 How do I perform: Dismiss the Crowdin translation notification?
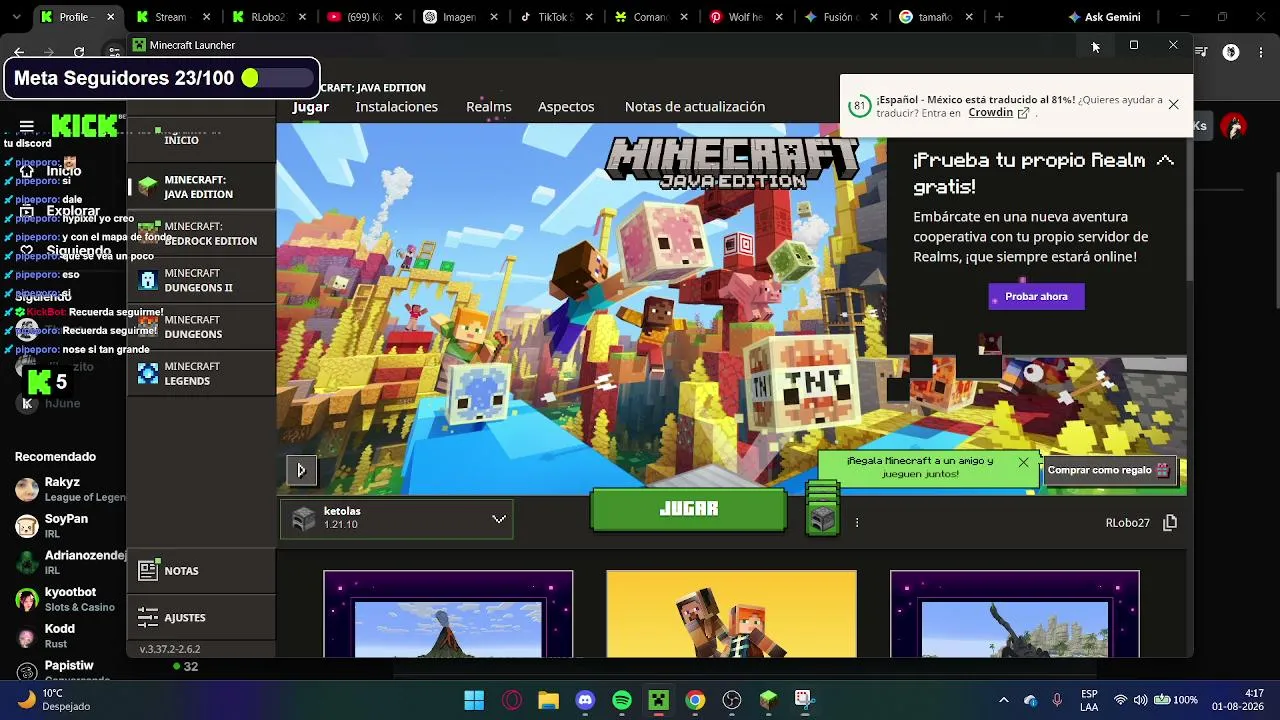pyautogui.click(x=1173, y=104)
